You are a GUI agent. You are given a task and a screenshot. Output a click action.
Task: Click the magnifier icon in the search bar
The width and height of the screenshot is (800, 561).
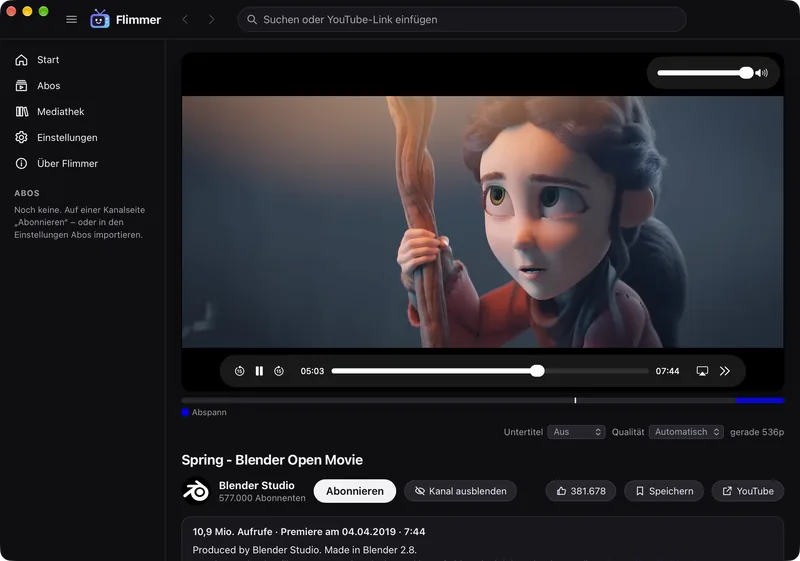point(252,19)
